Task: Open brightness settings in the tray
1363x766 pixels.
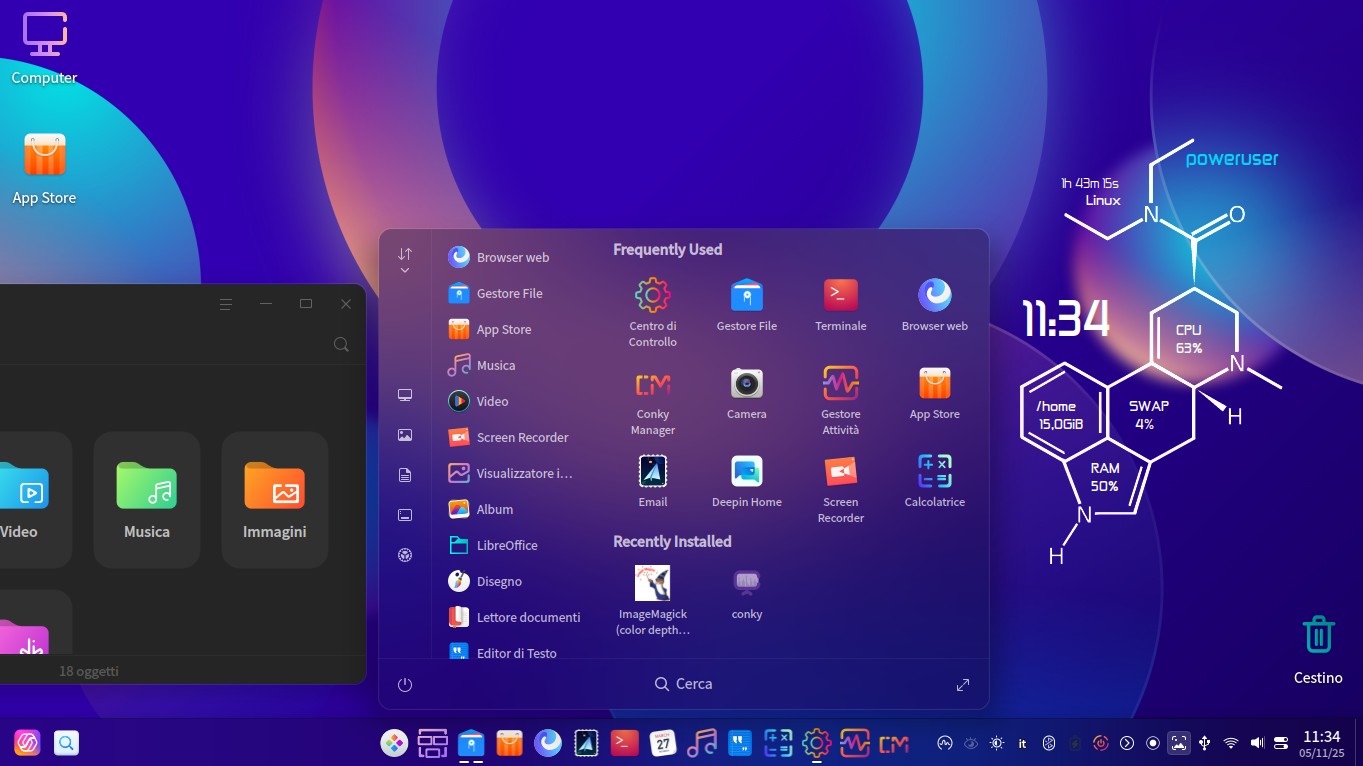Action: pyautogui.click(x=996, y=743)
